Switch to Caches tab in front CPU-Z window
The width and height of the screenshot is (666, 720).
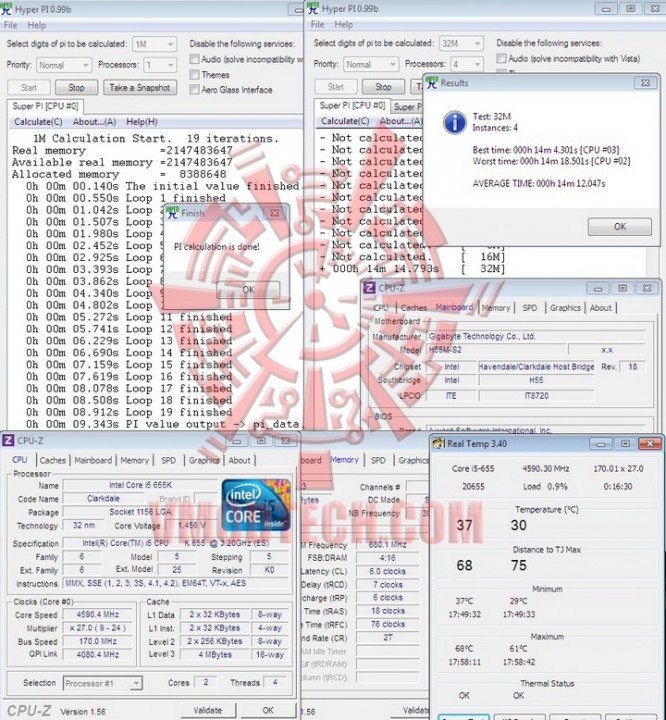[53, 460]
